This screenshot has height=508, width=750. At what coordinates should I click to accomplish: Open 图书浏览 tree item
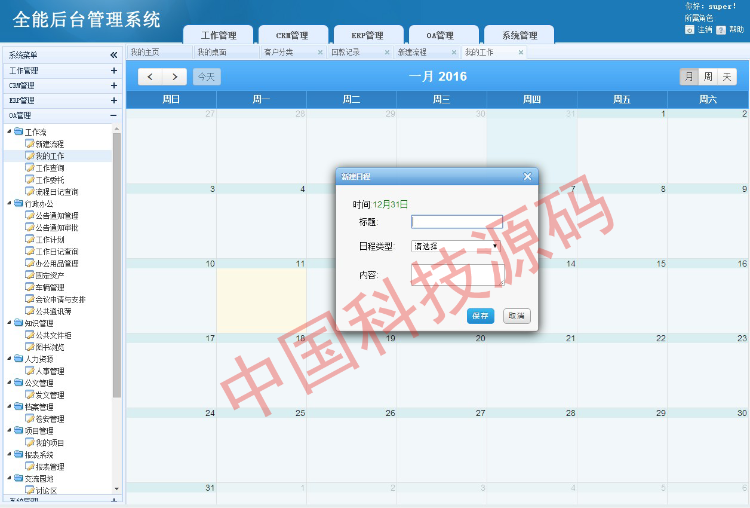(x=50, y=347)
